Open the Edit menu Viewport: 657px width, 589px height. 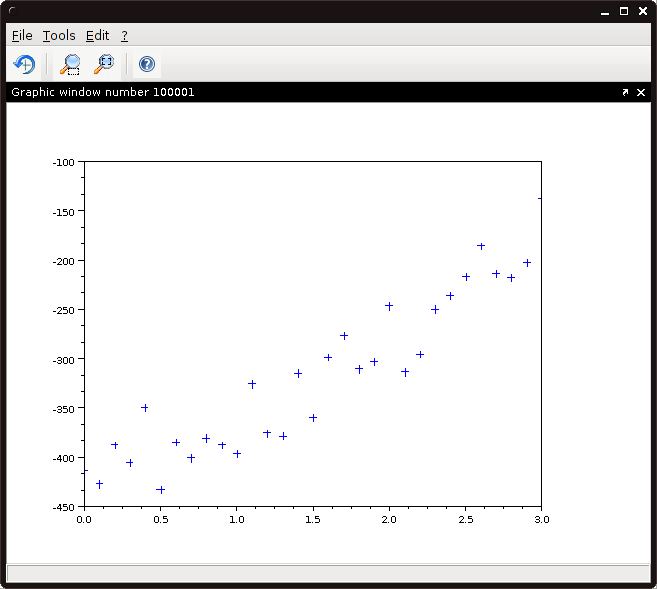point(97,35)
